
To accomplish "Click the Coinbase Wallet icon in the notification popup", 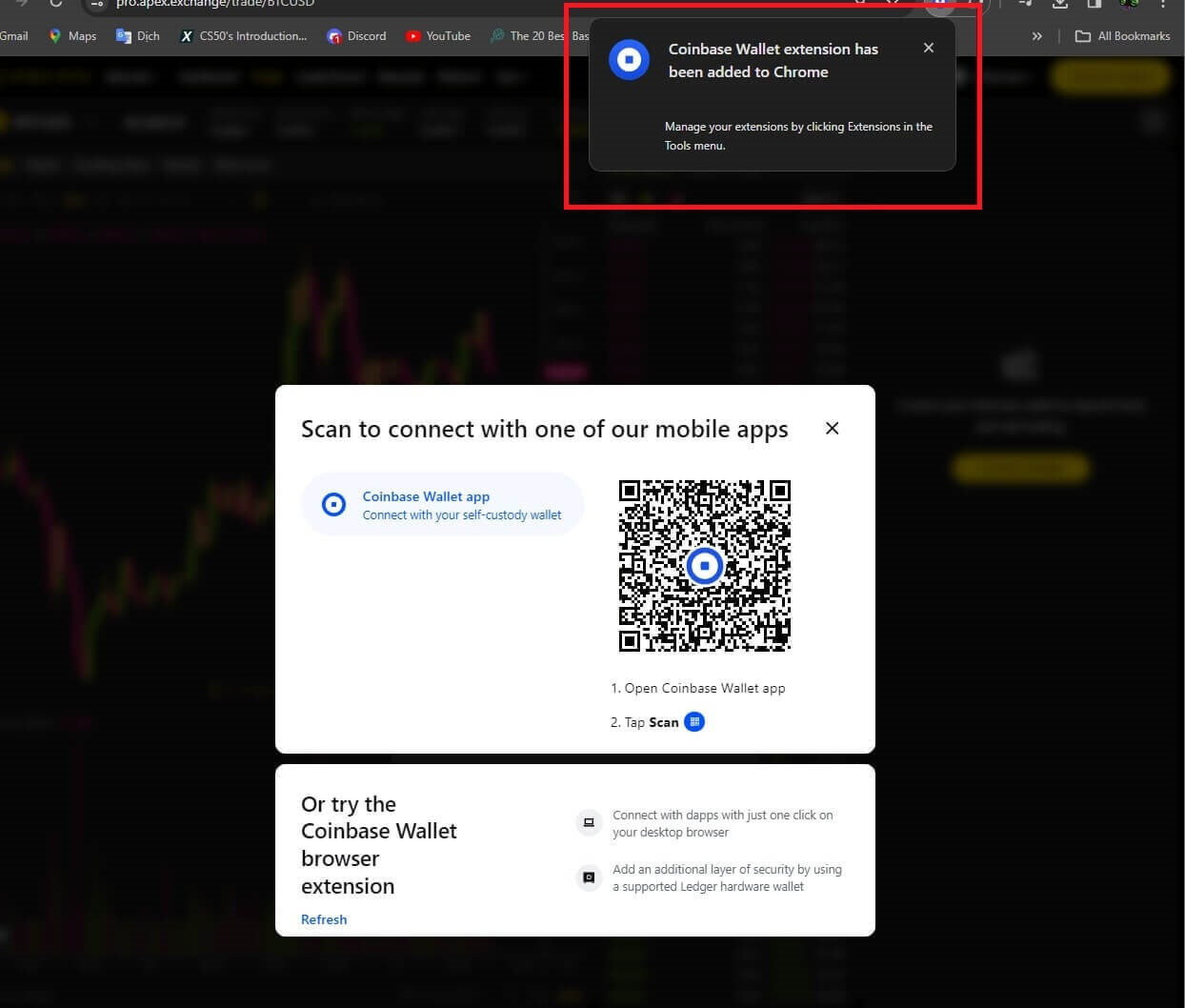I will click(x=629, y=59).
